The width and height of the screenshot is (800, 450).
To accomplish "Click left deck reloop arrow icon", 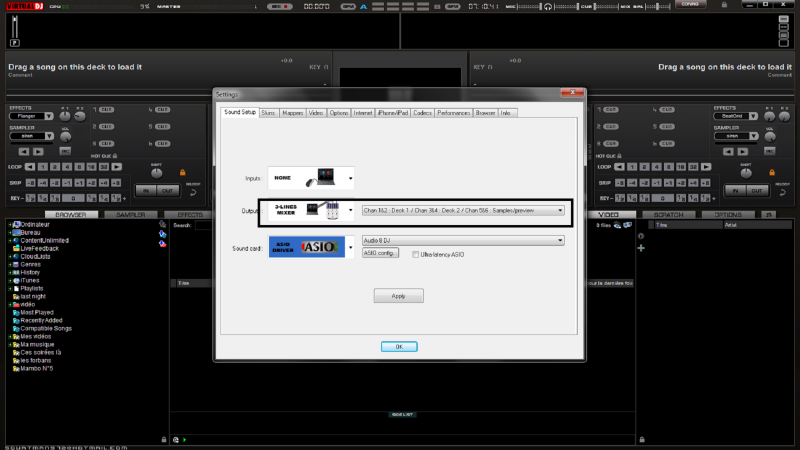I will (x=193, y=192).
